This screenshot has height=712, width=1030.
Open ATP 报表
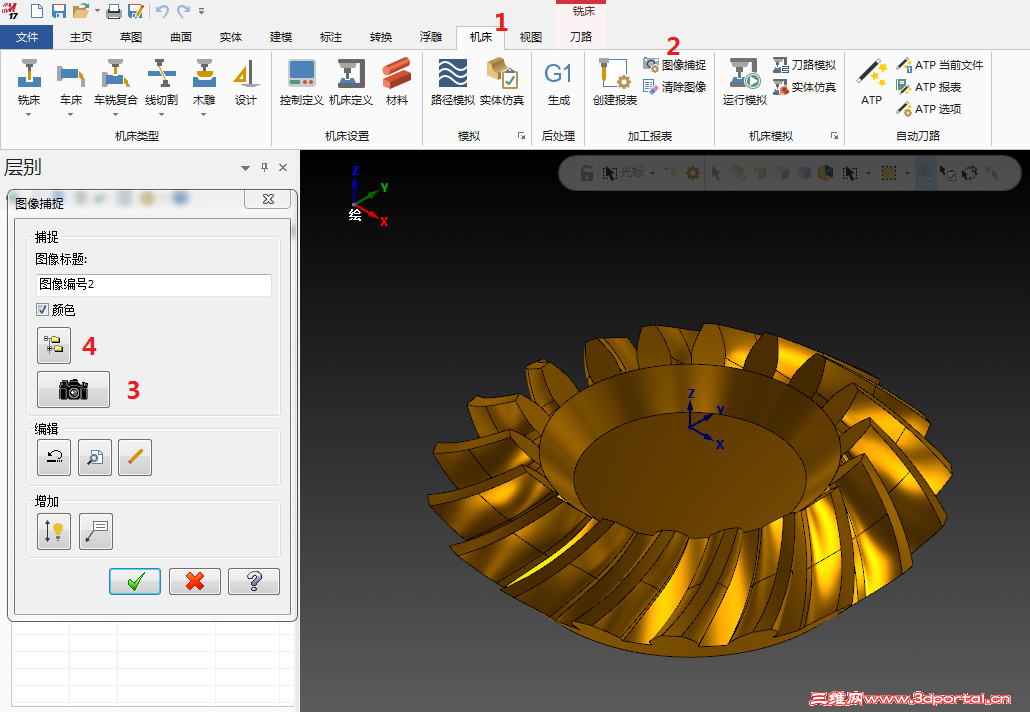coord(929,87)
